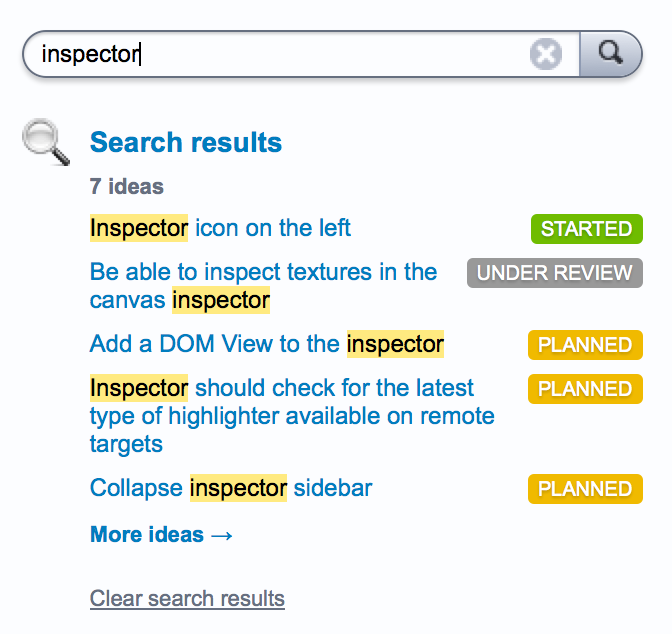Image resolution: width=672 pixels, height=634 pixels.
Task: Click the large magnifying glass beside Search results
Action: tap(46, 142)
